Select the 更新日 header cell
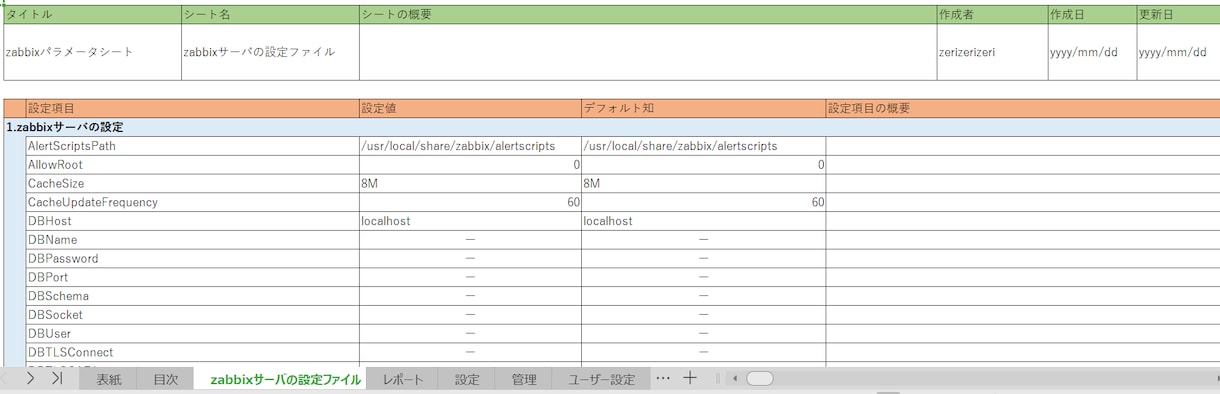Screen dimensions: 1220x394 tap(1178, 15)
